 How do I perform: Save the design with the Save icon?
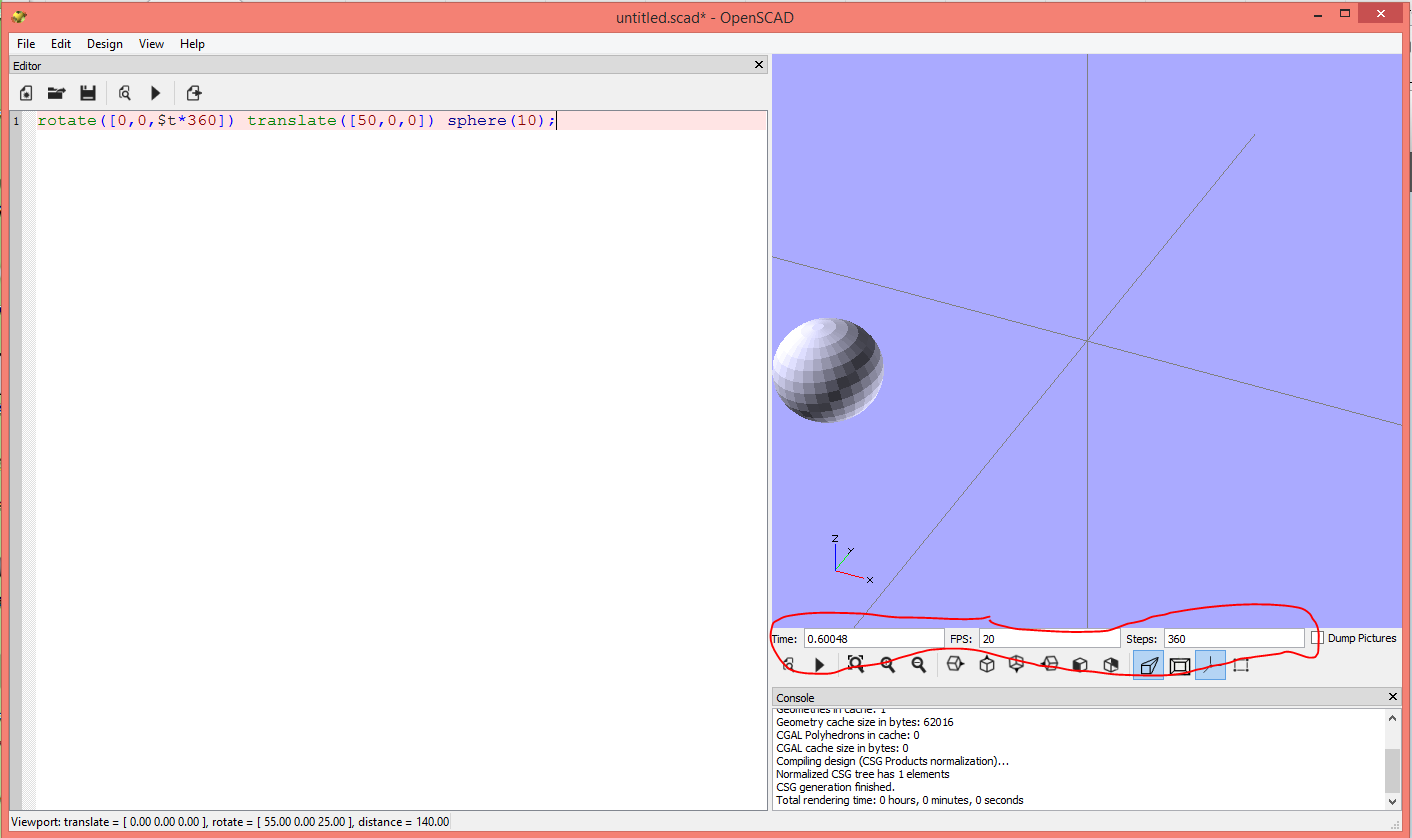pos(88,92)
